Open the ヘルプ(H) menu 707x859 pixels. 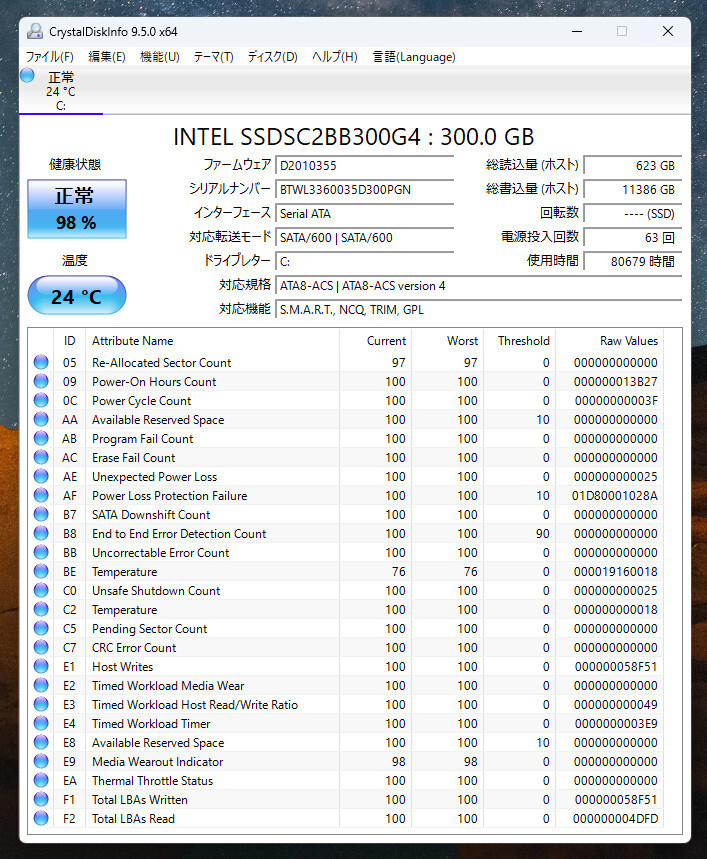(335, 56)
